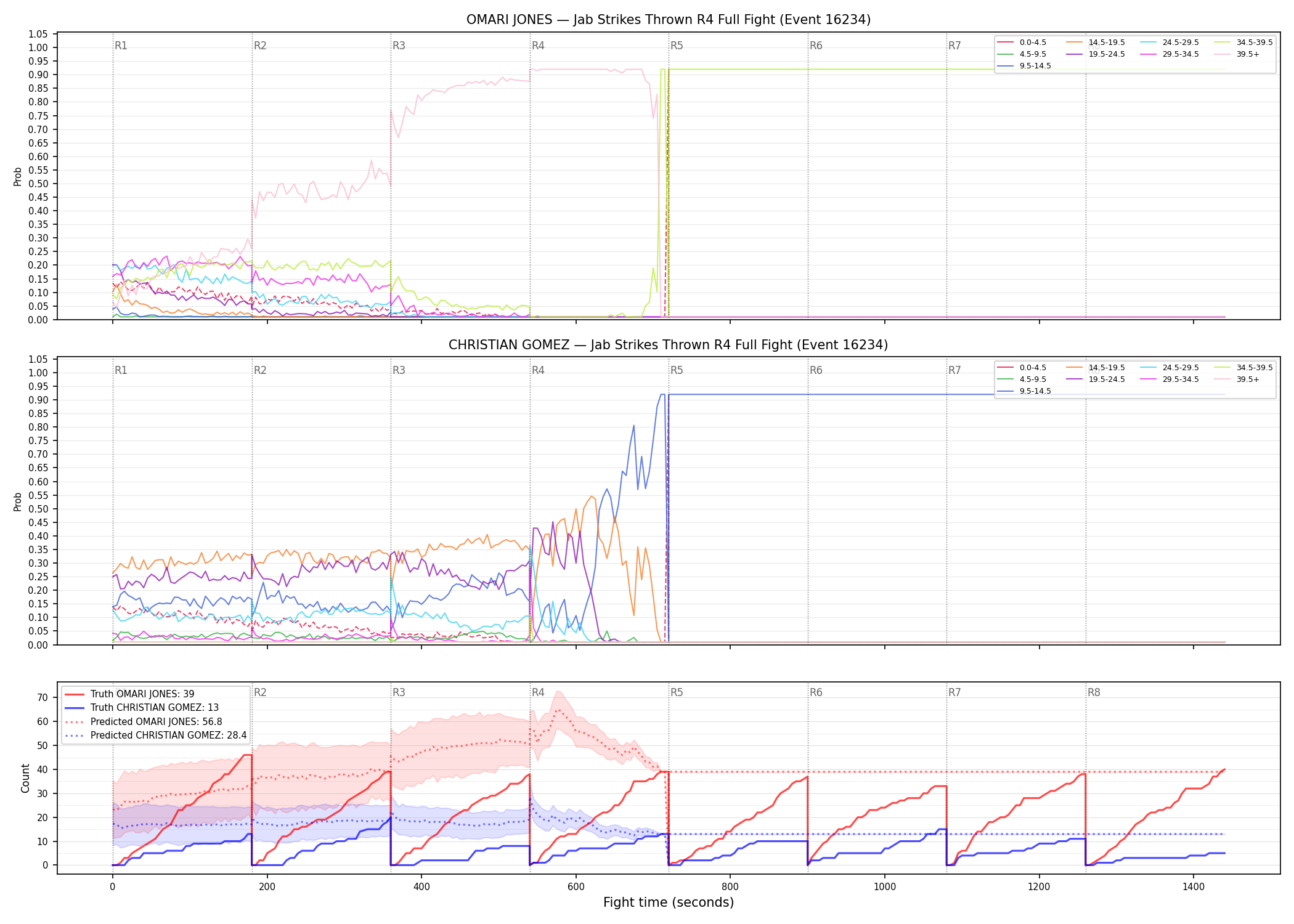Click the R5 round marker in Christian Gomez chart
The height and width of the screenshot is (924, 1294).
(677, 370)
